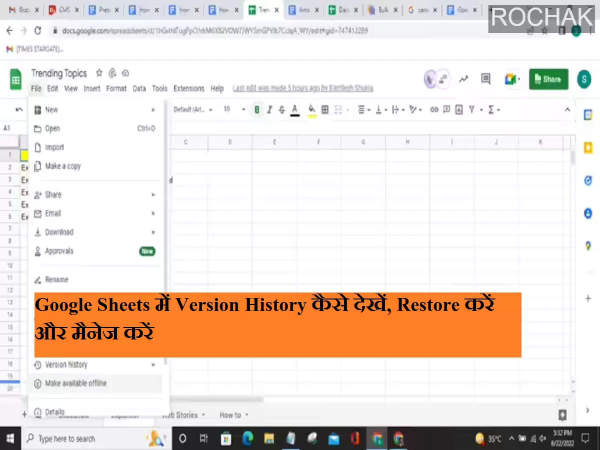This screenshot has width=600, height=450.
Task: Click the fill color paint bucket
Action: click(312, 109)
